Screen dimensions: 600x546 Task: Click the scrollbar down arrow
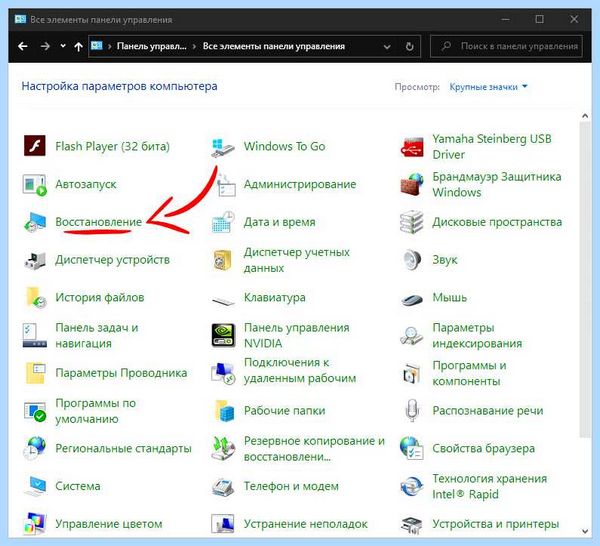[585, 531]
